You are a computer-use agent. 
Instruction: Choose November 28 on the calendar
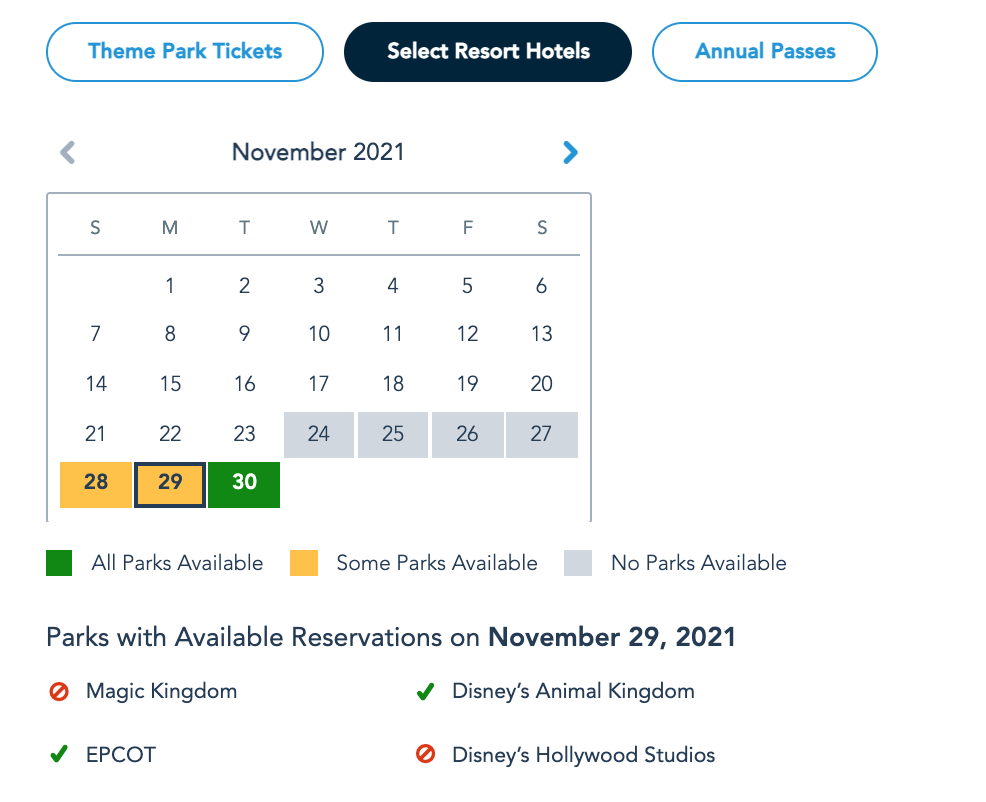pyautogui.click(x=96, y=483)
